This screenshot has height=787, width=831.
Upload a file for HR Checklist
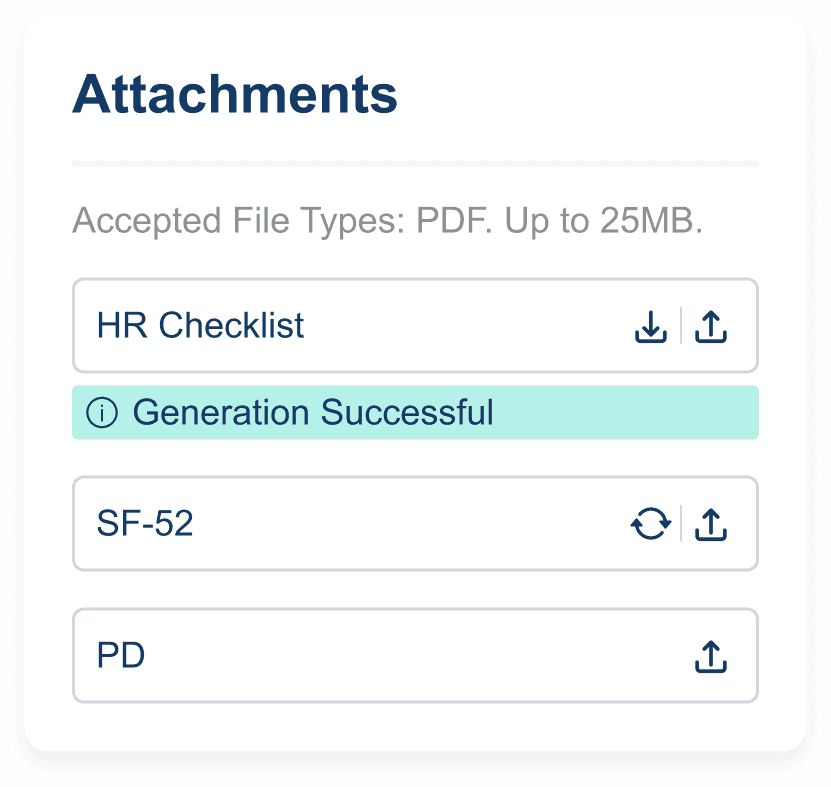click(x=711, y=326)
